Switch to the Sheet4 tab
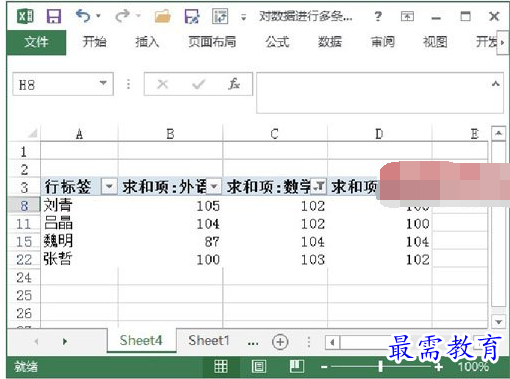The image size is (510, 379). tap(141, 340)
